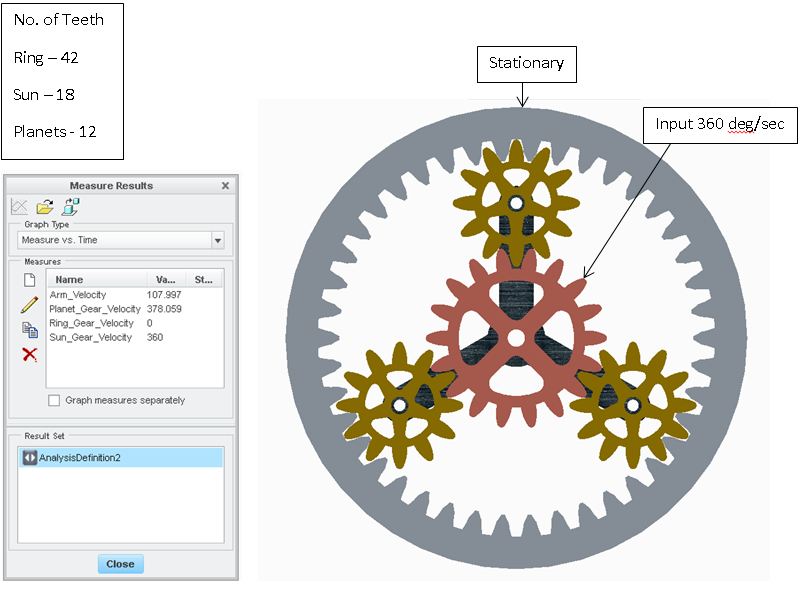Screen dimensions: 802x591
Task: Edit selected measure with pencil icon
Action: [30, 305]
